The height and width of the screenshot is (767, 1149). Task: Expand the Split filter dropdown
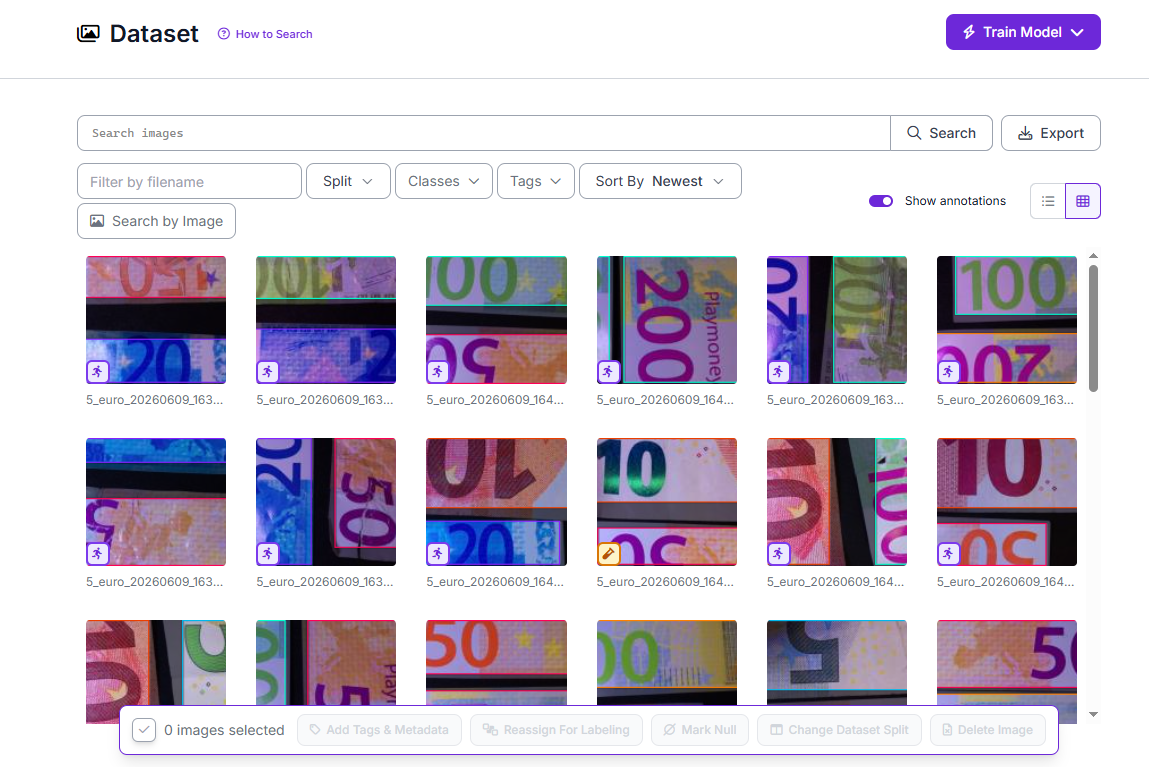(348, 181)
